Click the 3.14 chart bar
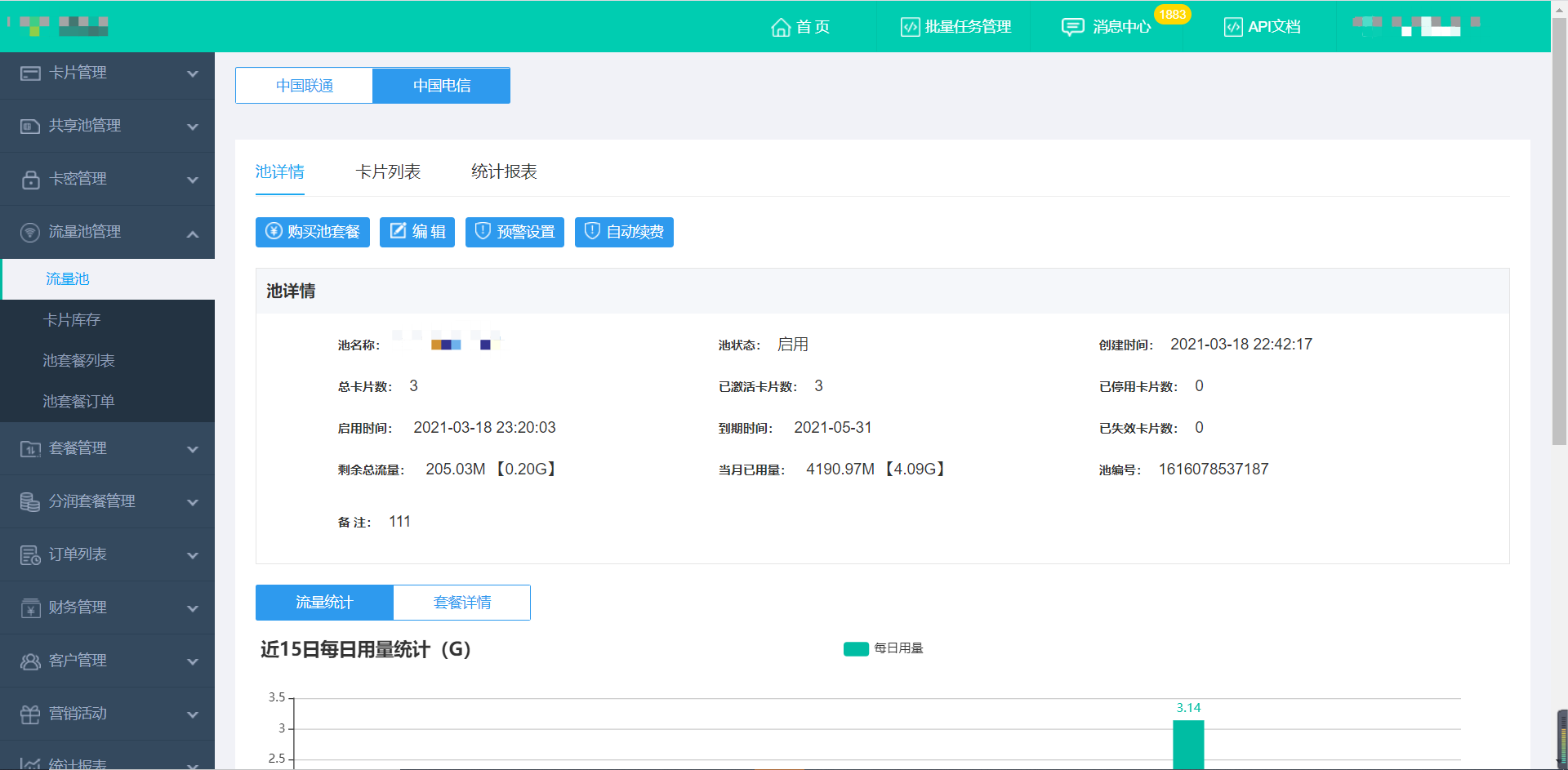The width and height of the screenshot is (1568, 770). click(1188, 745)
